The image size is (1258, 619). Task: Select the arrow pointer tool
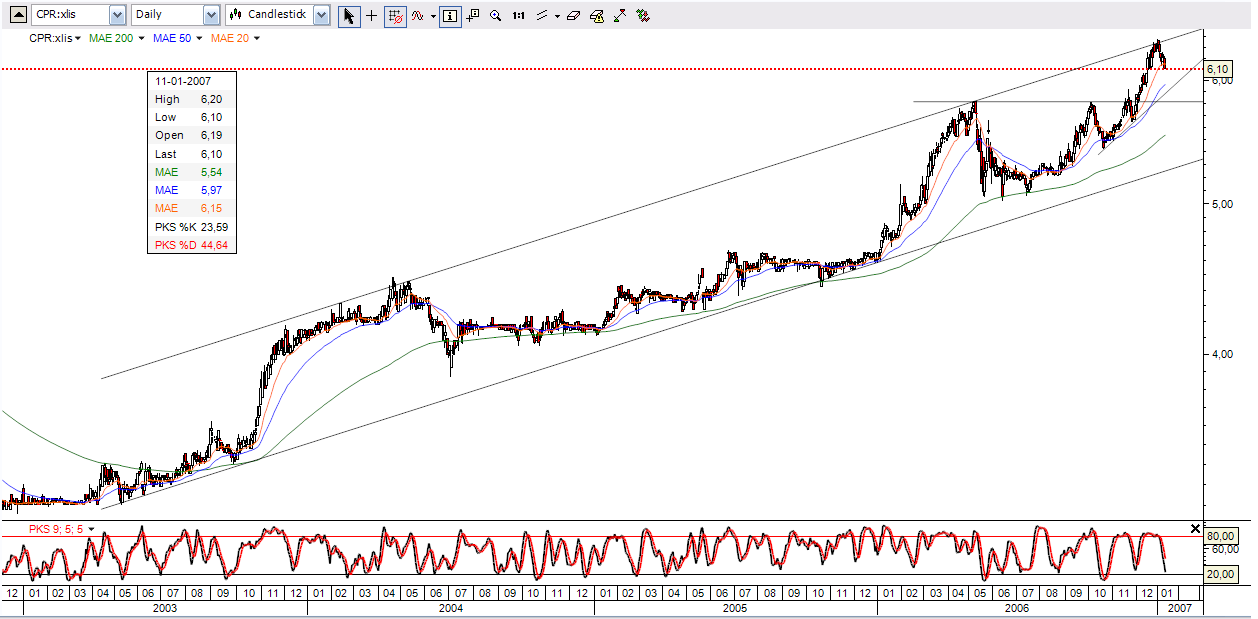point(349,16)
